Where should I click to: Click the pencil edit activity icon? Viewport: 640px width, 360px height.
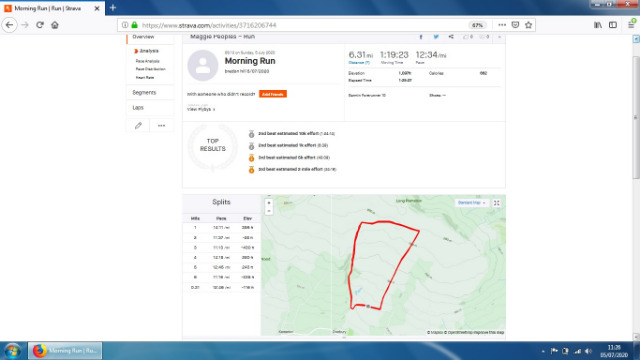(x=138, y=125)
